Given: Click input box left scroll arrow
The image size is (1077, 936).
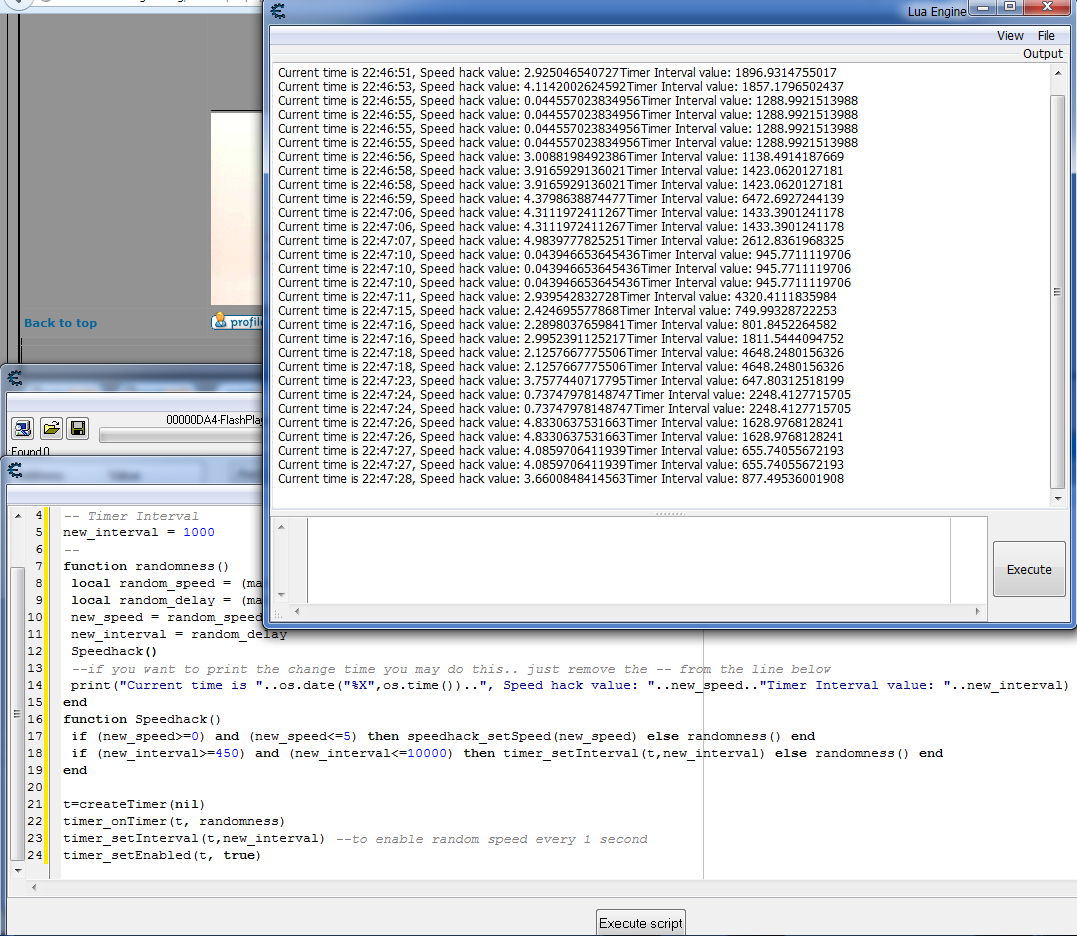Looking at the screenshot, I should click(297, 609).
